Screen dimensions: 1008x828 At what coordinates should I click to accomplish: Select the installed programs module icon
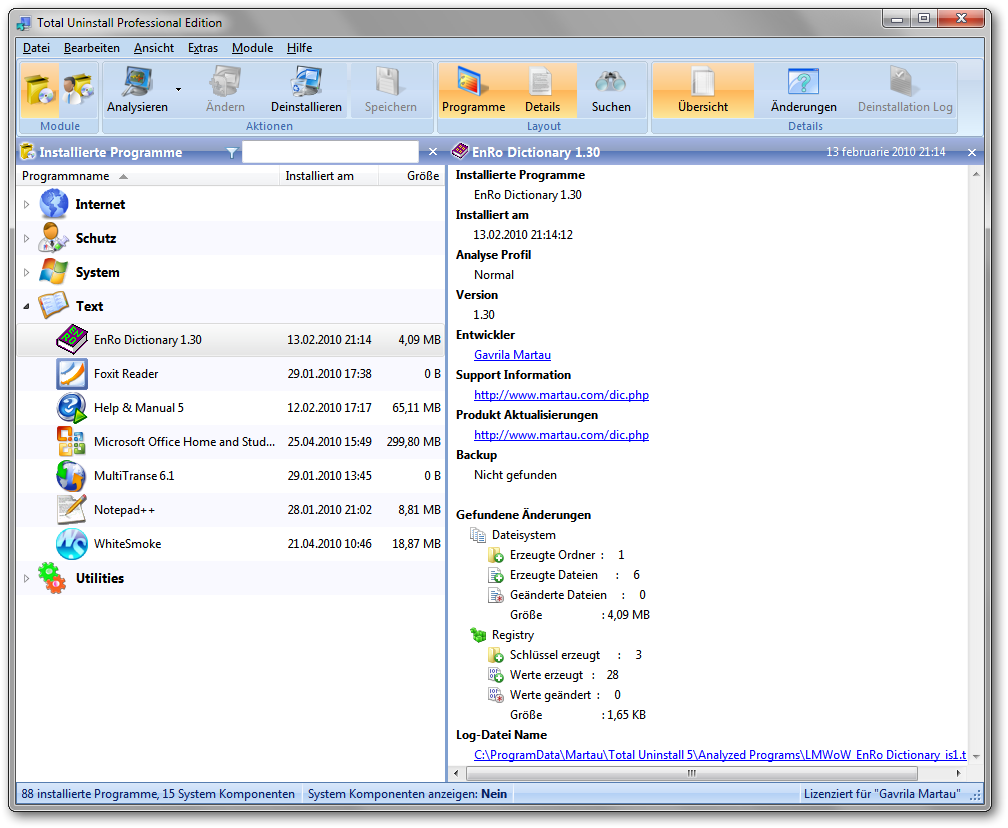coord(40,89)
